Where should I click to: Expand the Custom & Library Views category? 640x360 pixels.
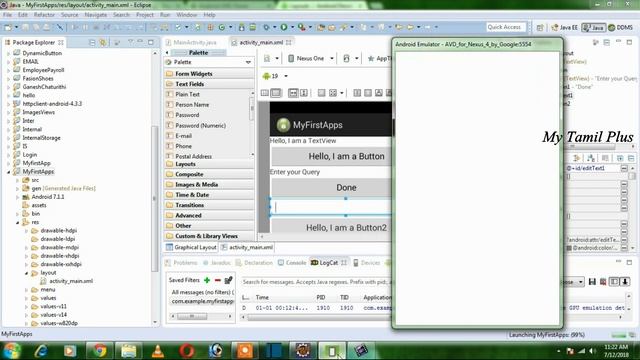coord(209,236)
